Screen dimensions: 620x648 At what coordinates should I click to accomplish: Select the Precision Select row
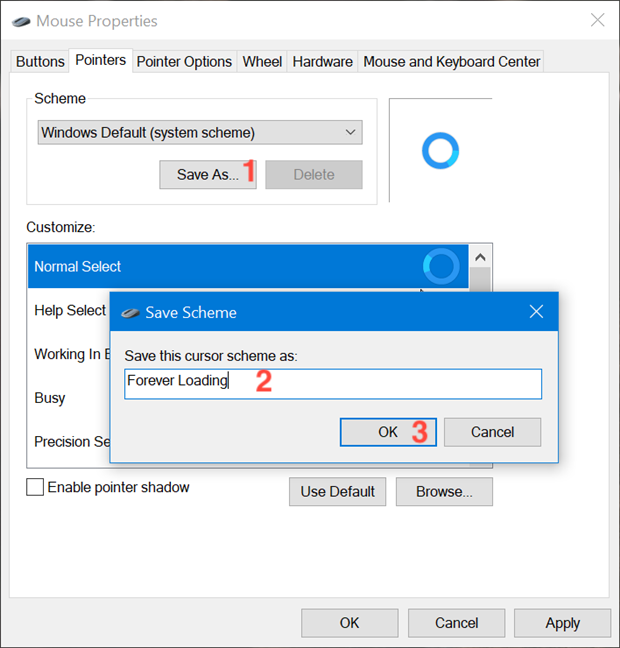click(x=69, y=442)
